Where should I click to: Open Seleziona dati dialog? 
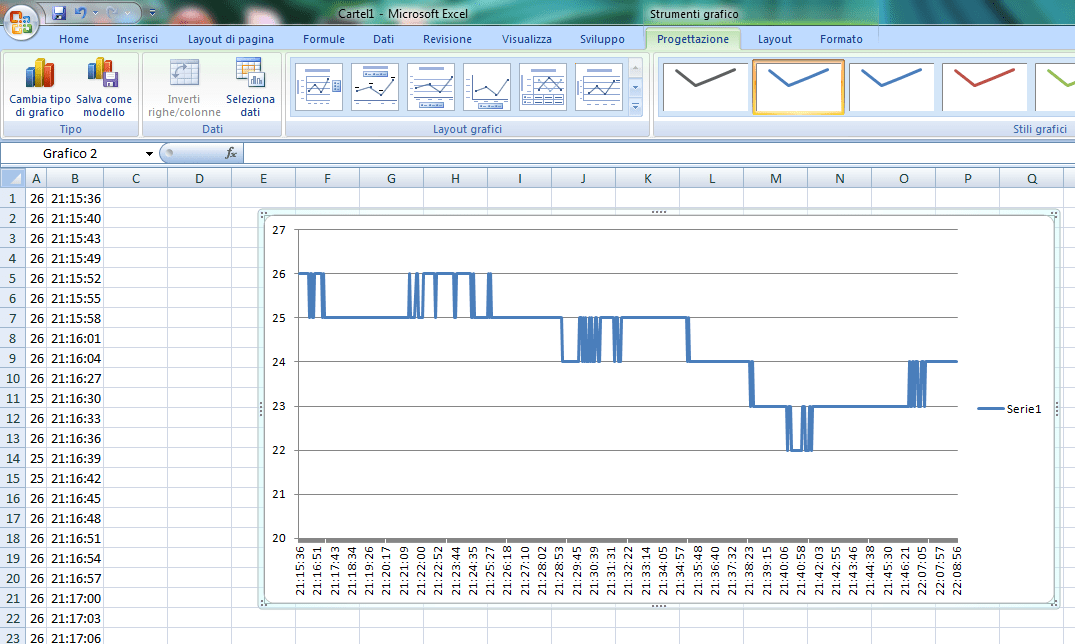point(250,89)
